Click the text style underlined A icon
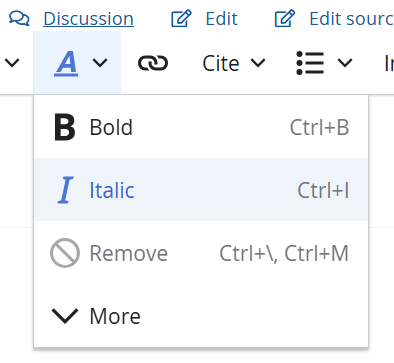The height and width of the screenshot is (363, 394). point(66,63)
